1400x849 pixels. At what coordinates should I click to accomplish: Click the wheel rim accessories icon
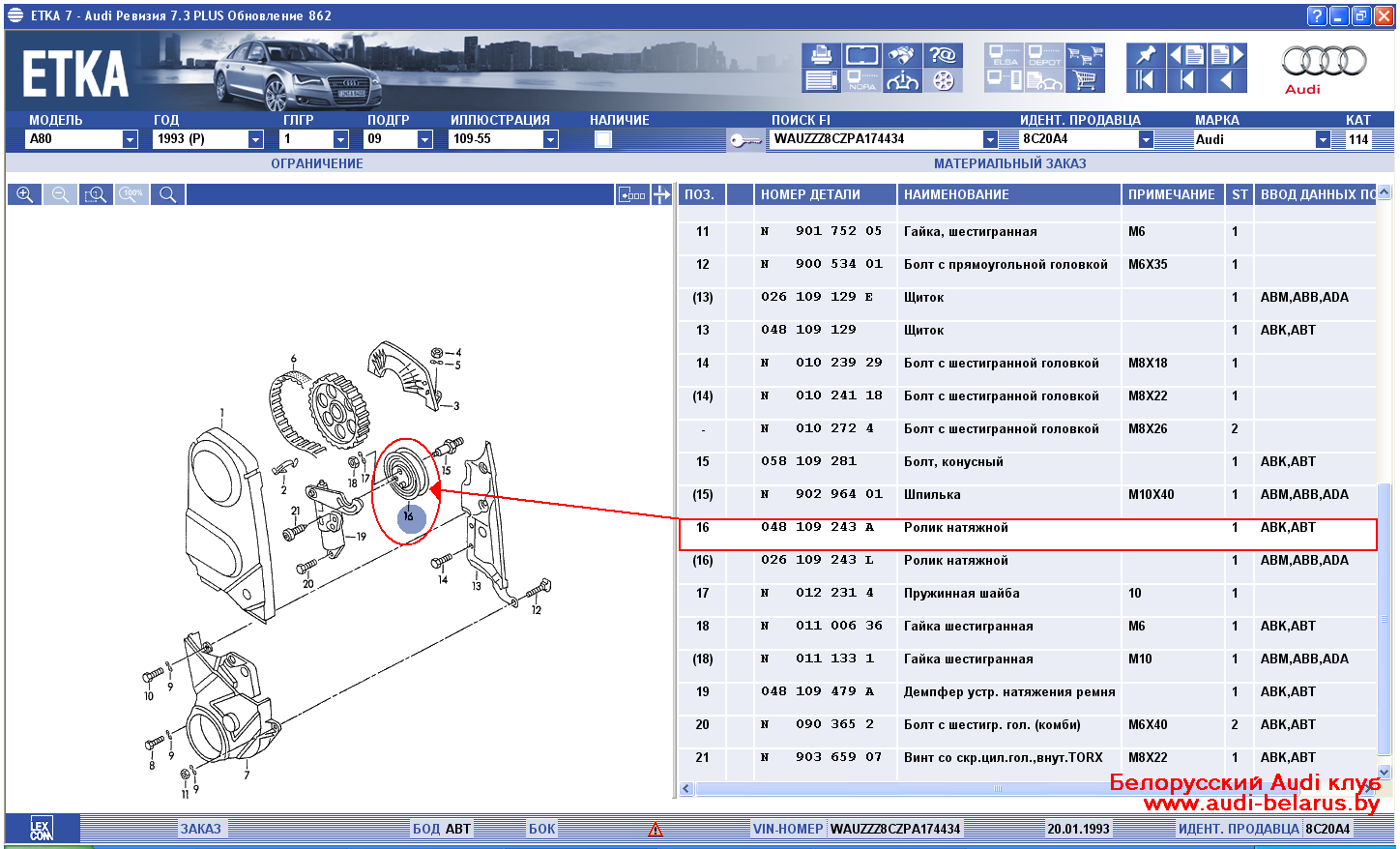(943, 80)
